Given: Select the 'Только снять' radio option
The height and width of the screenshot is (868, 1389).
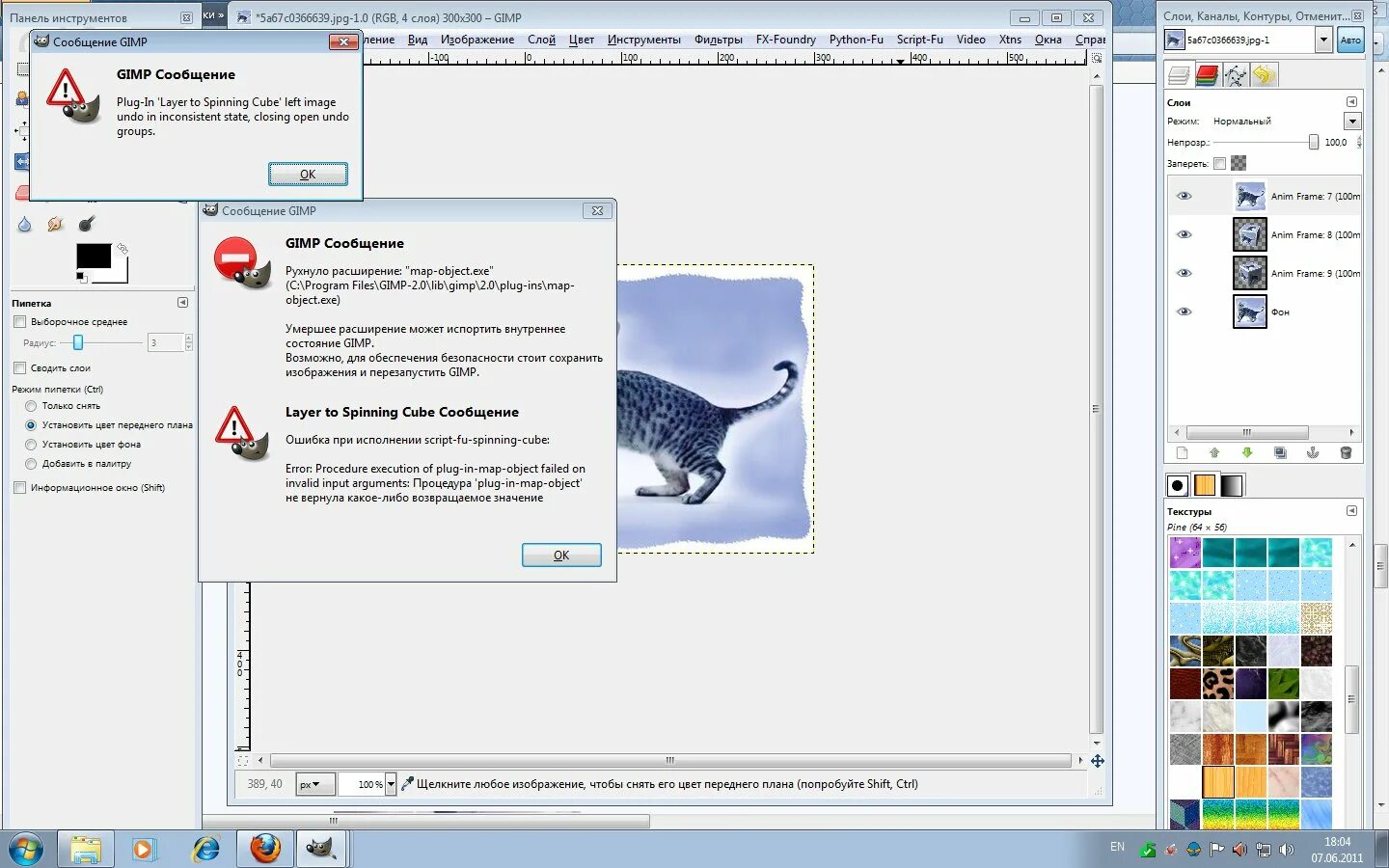Looking at the screenshot, I should point(31,406).
